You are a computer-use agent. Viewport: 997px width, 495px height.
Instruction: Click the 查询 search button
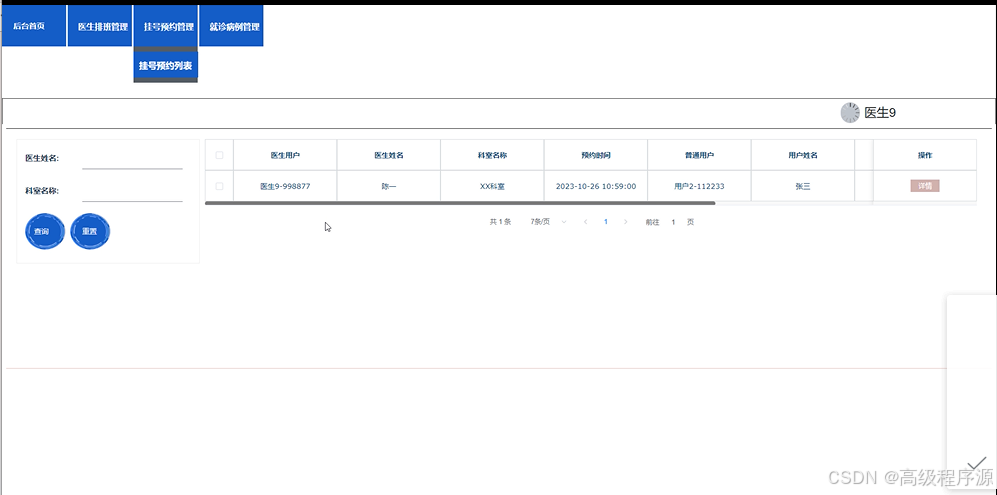tap(45, 232)
